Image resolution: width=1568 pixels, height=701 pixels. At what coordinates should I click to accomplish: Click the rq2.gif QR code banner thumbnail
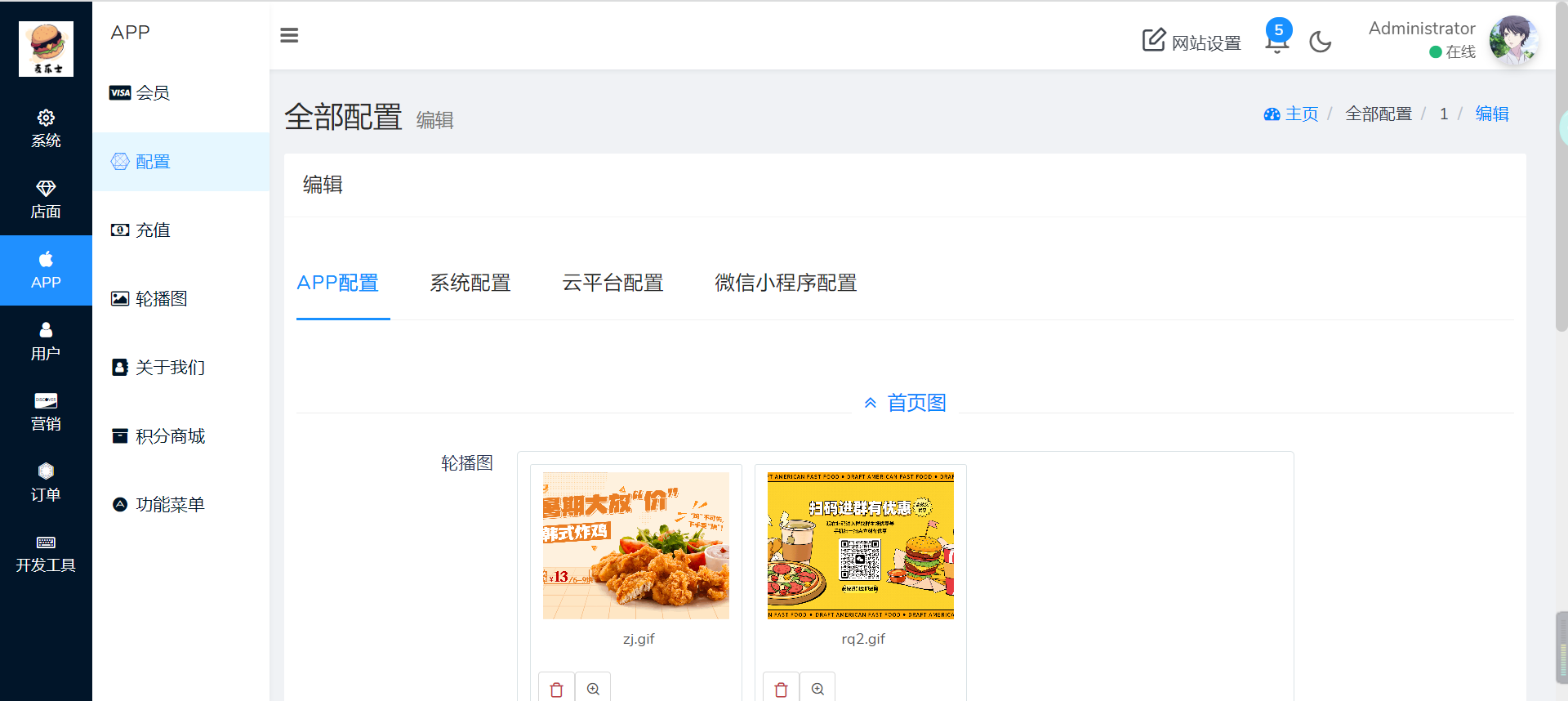[x=861, y=546]
